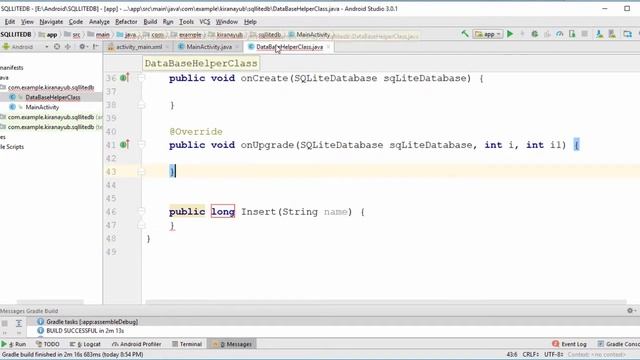The width and height of the screenshot is (640, 360).
Task: Open the Analyze menu
Action: (x=99, y=22)
